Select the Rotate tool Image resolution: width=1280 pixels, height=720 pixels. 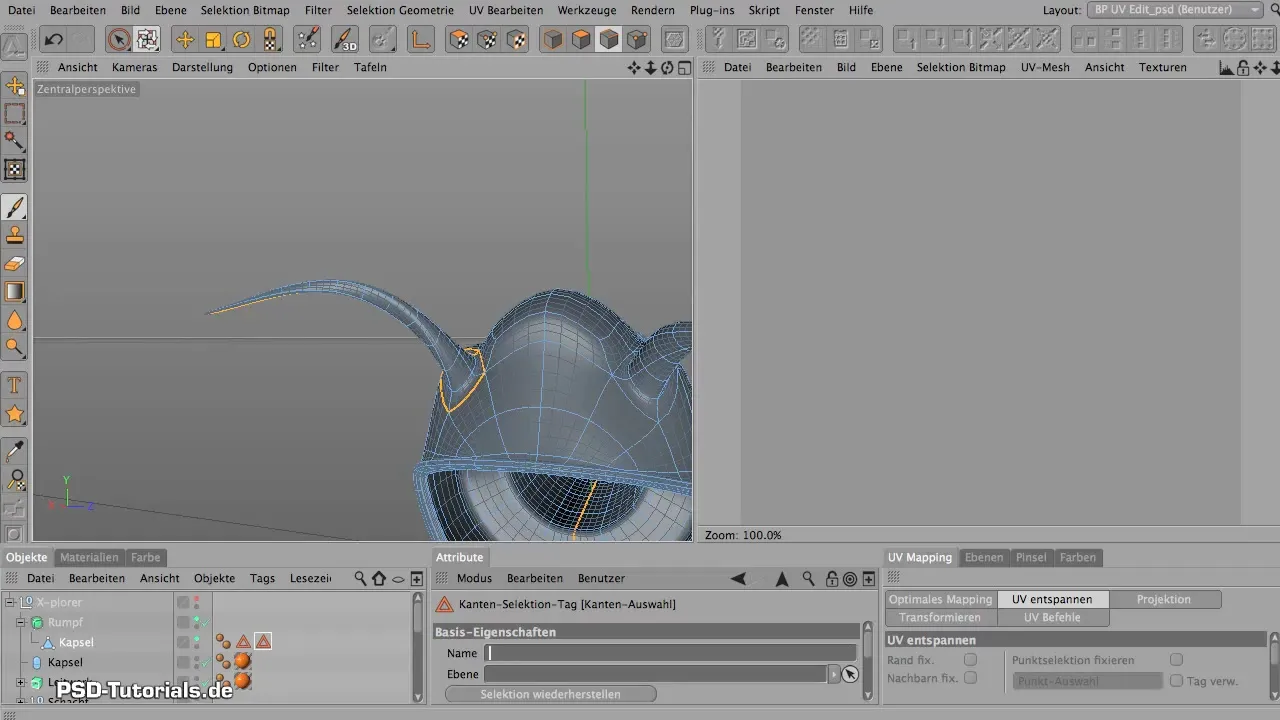click(x=242, y=40)
